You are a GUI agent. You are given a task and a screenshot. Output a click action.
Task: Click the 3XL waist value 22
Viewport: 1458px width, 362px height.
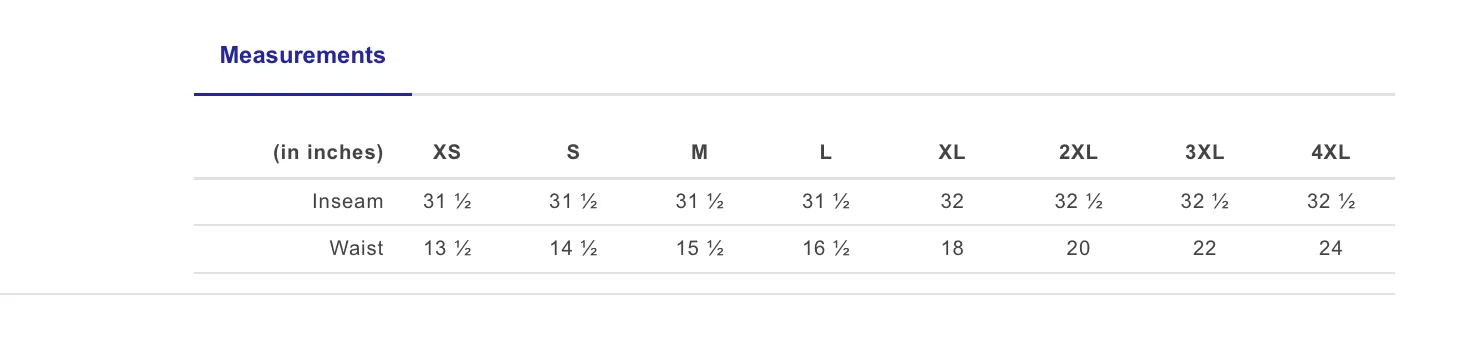coord(1204,249)
